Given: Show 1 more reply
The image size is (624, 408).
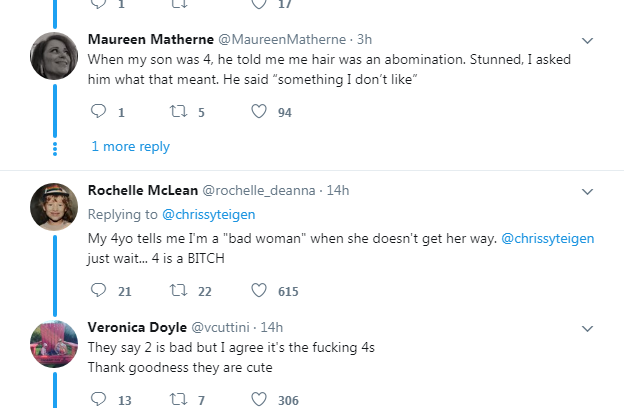Looking at the screenshot, I should click(131, 146).
